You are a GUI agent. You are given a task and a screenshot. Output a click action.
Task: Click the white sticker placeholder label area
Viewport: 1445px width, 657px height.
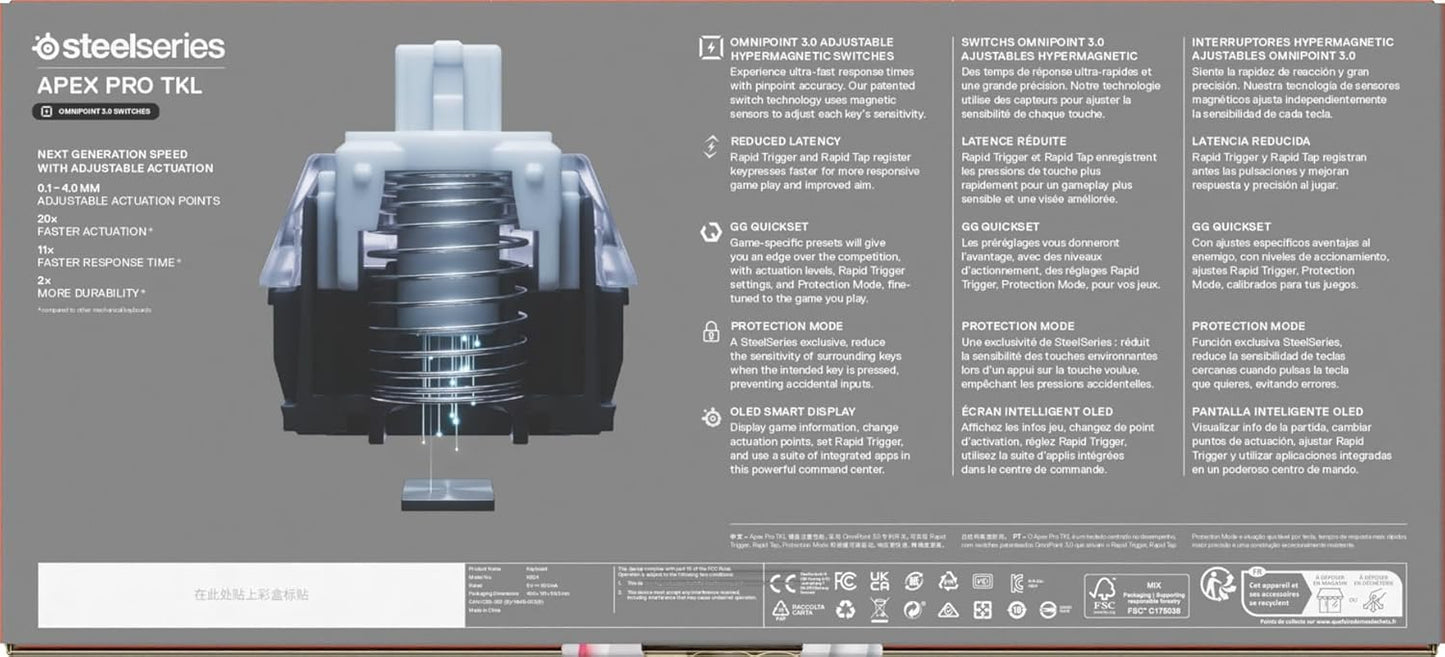pyautogui.click(x=250, y=594)
